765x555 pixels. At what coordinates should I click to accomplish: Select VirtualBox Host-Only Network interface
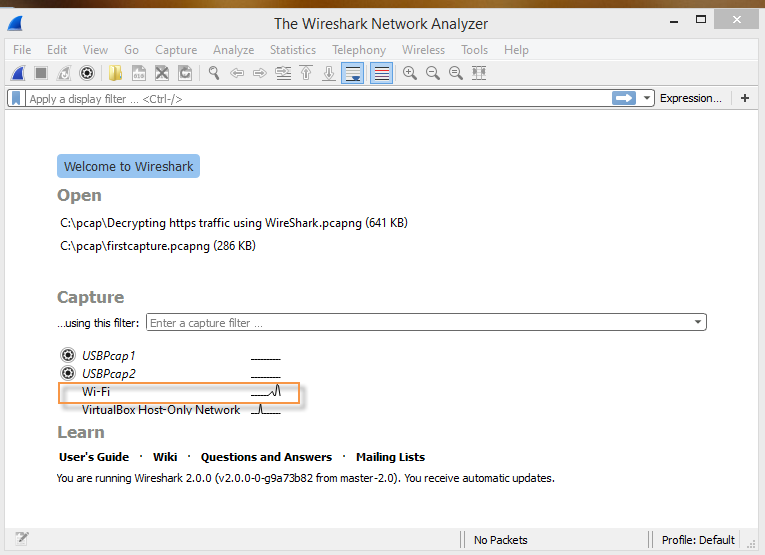161,410
